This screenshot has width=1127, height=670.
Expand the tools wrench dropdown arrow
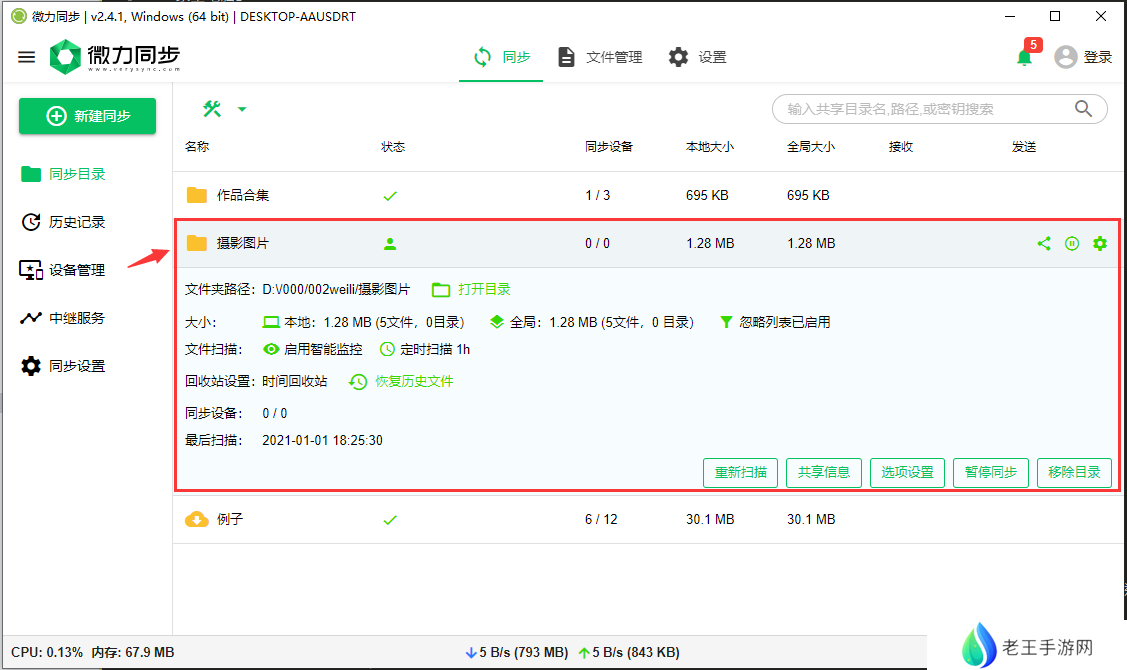[x=242, y=109]
